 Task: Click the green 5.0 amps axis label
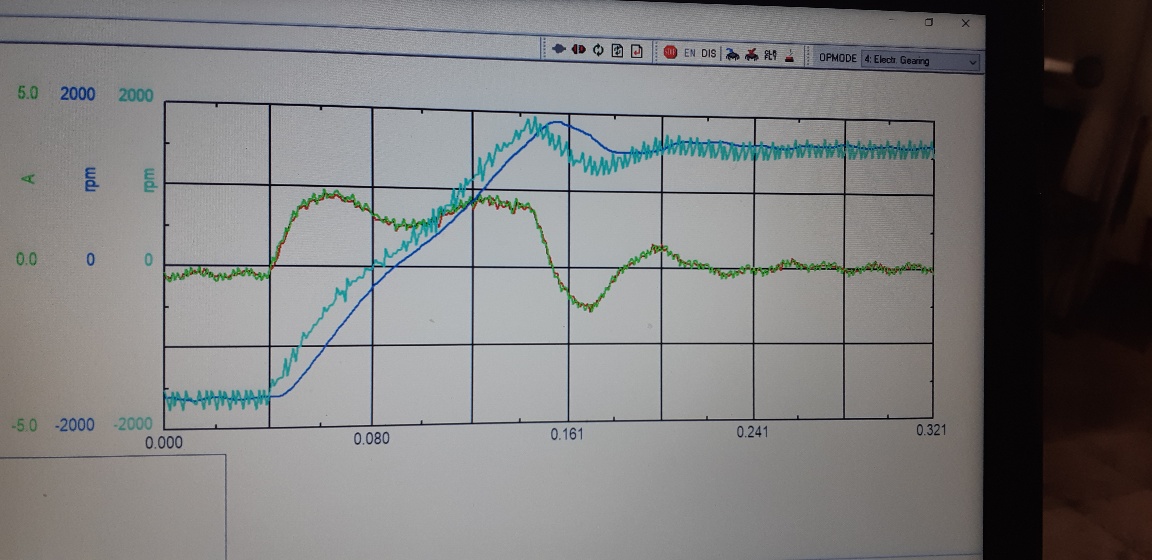point(27,93)
